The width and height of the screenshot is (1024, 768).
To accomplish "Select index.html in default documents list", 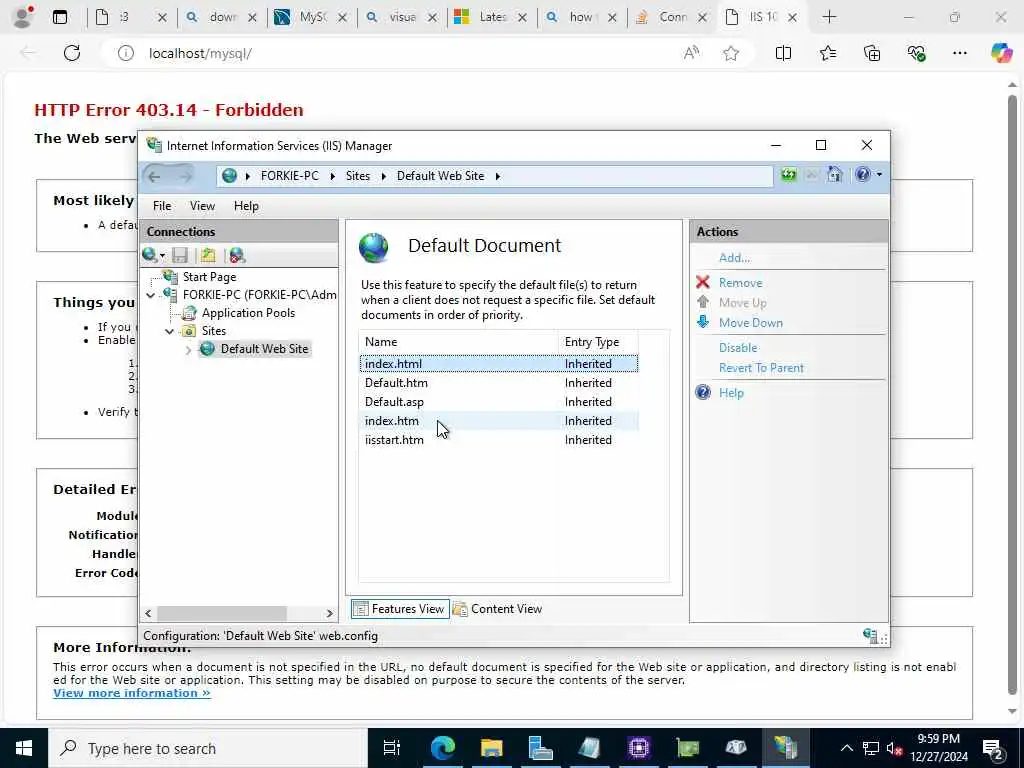I will point(499,364).
